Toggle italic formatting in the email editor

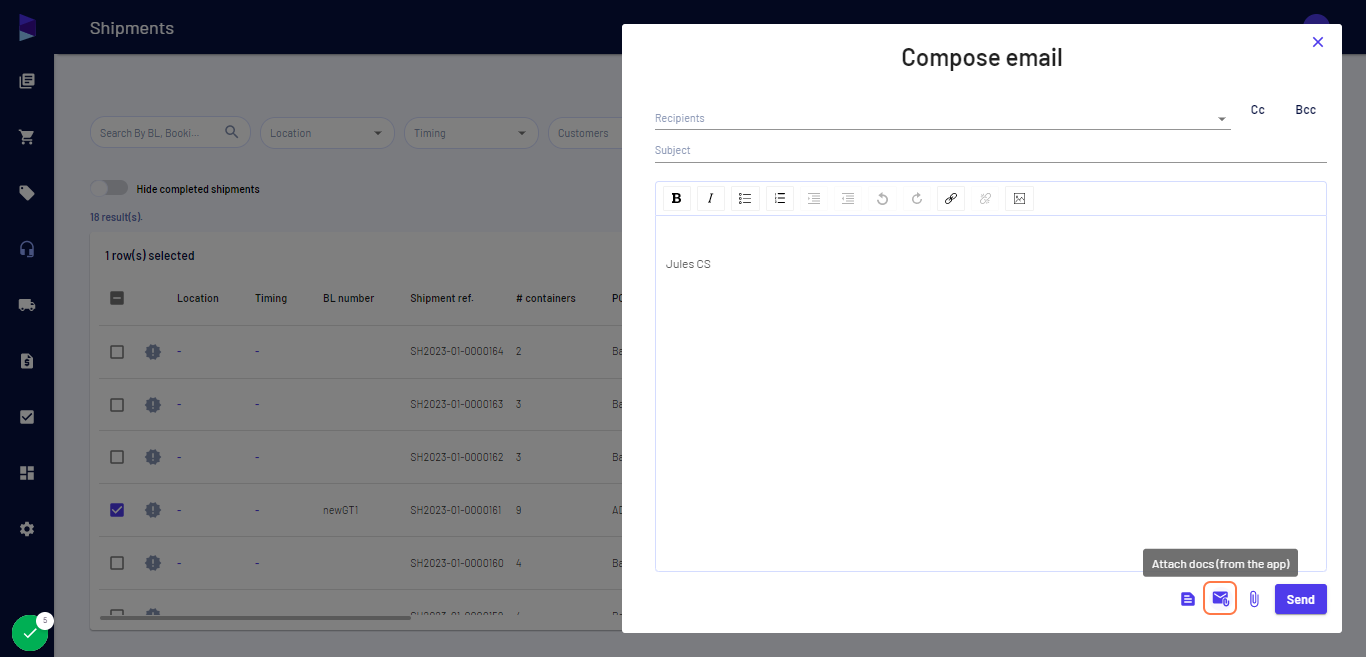[711, 198]
